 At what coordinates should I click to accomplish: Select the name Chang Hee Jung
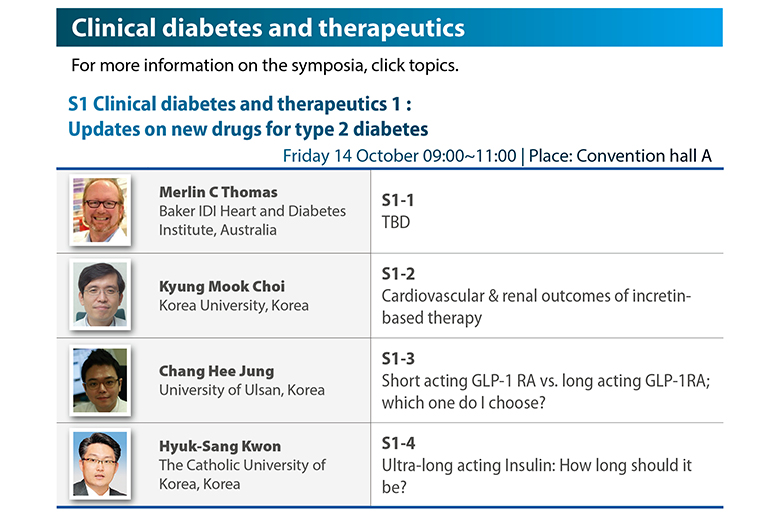[x=216, y=371]
